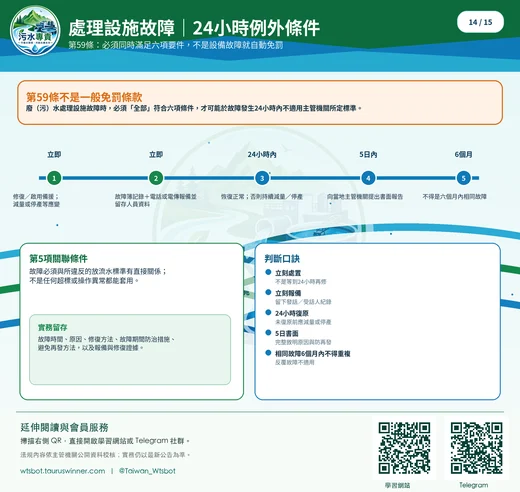Click the 不是等到24小時再修 sub-note
520x492 pixels.
pos(301,282)
